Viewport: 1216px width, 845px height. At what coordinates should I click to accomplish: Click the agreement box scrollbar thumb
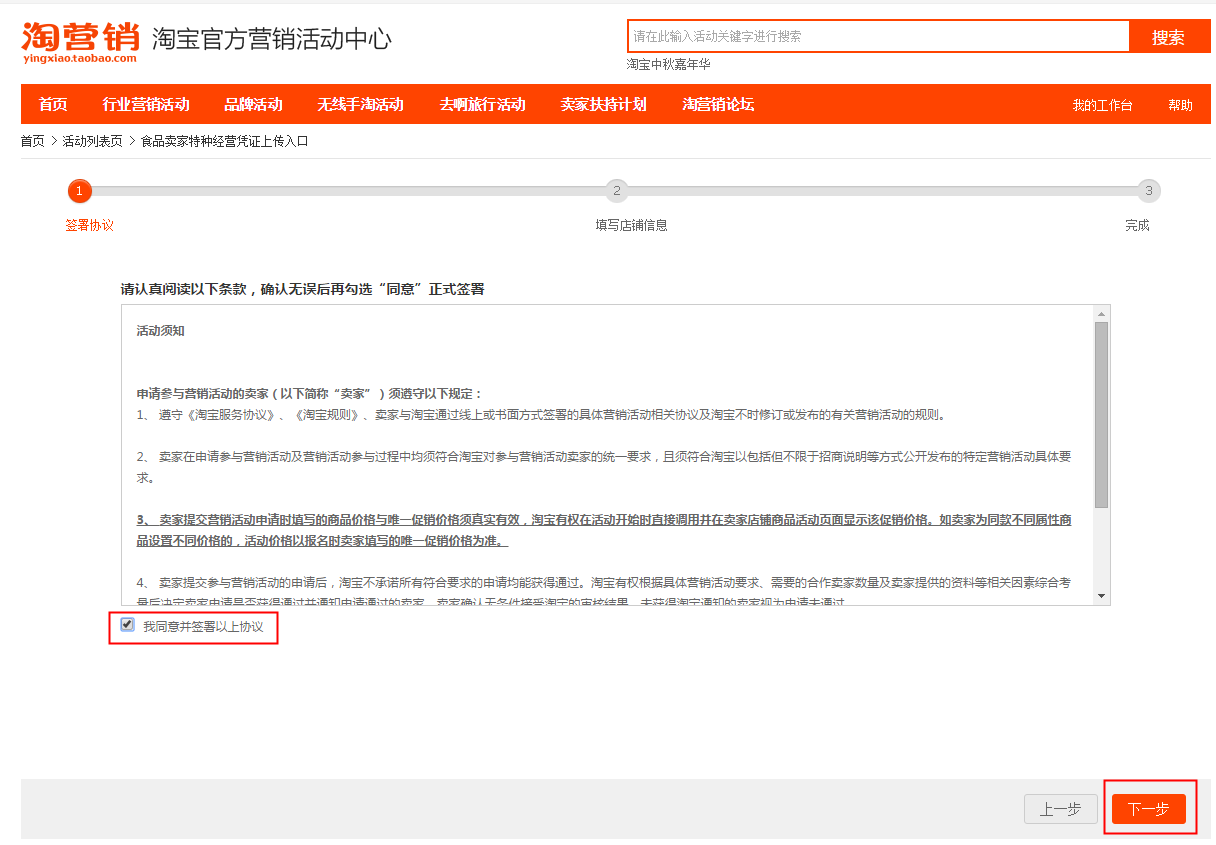[x=1102, y=415]
